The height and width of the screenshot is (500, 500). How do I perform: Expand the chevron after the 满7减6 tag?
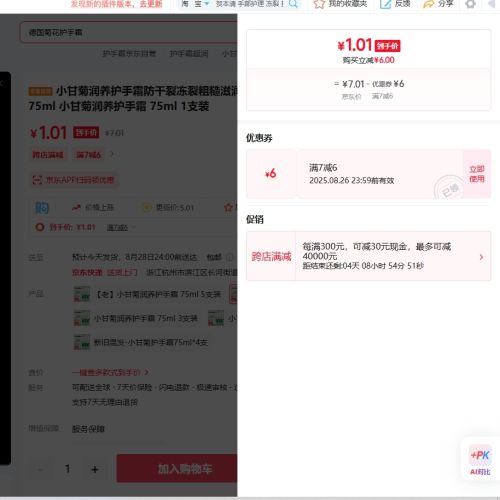(x=112, y=154)
